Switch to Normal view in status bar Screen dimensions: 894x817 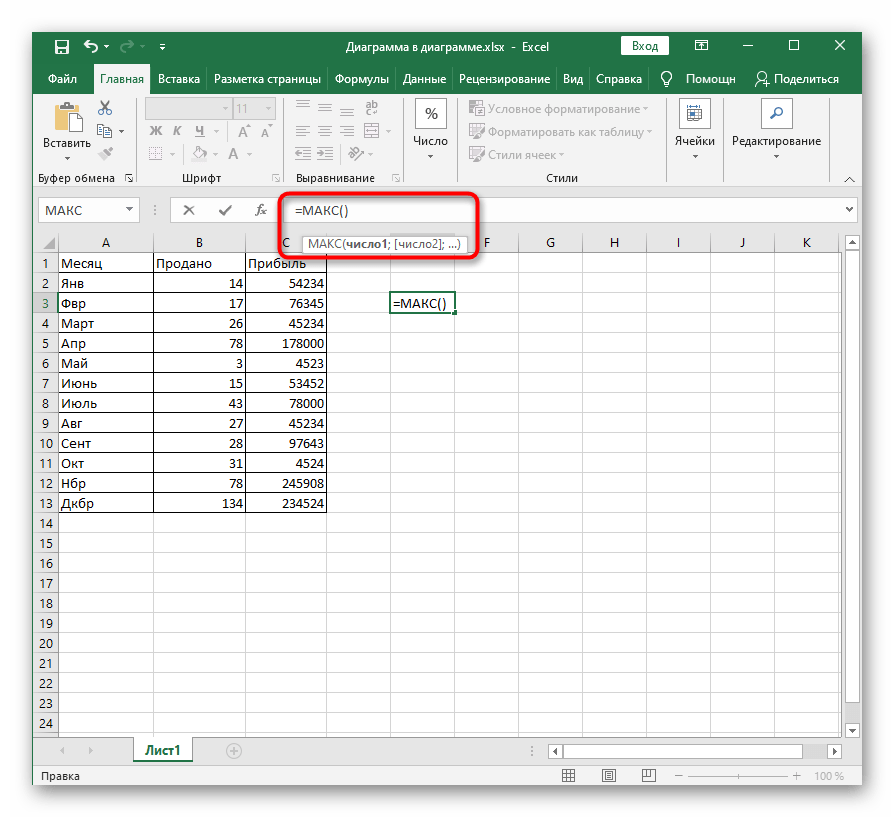(570, 777)
